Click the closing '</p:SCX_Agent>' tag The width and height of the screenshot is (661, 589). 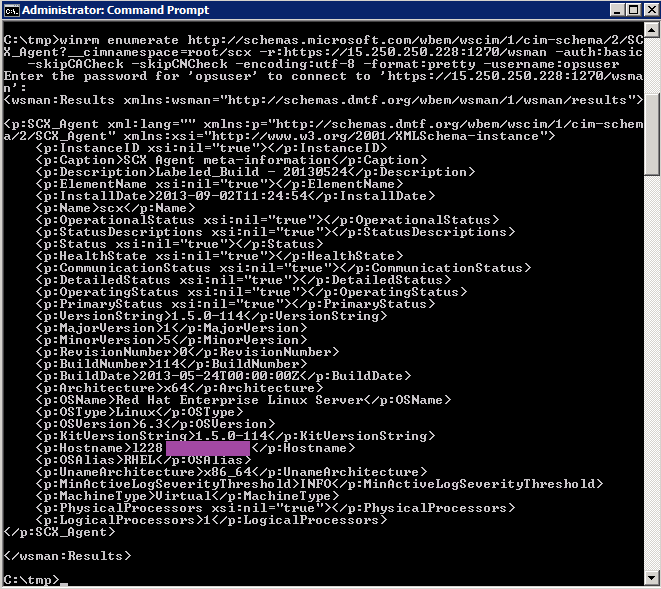point(59,532)
